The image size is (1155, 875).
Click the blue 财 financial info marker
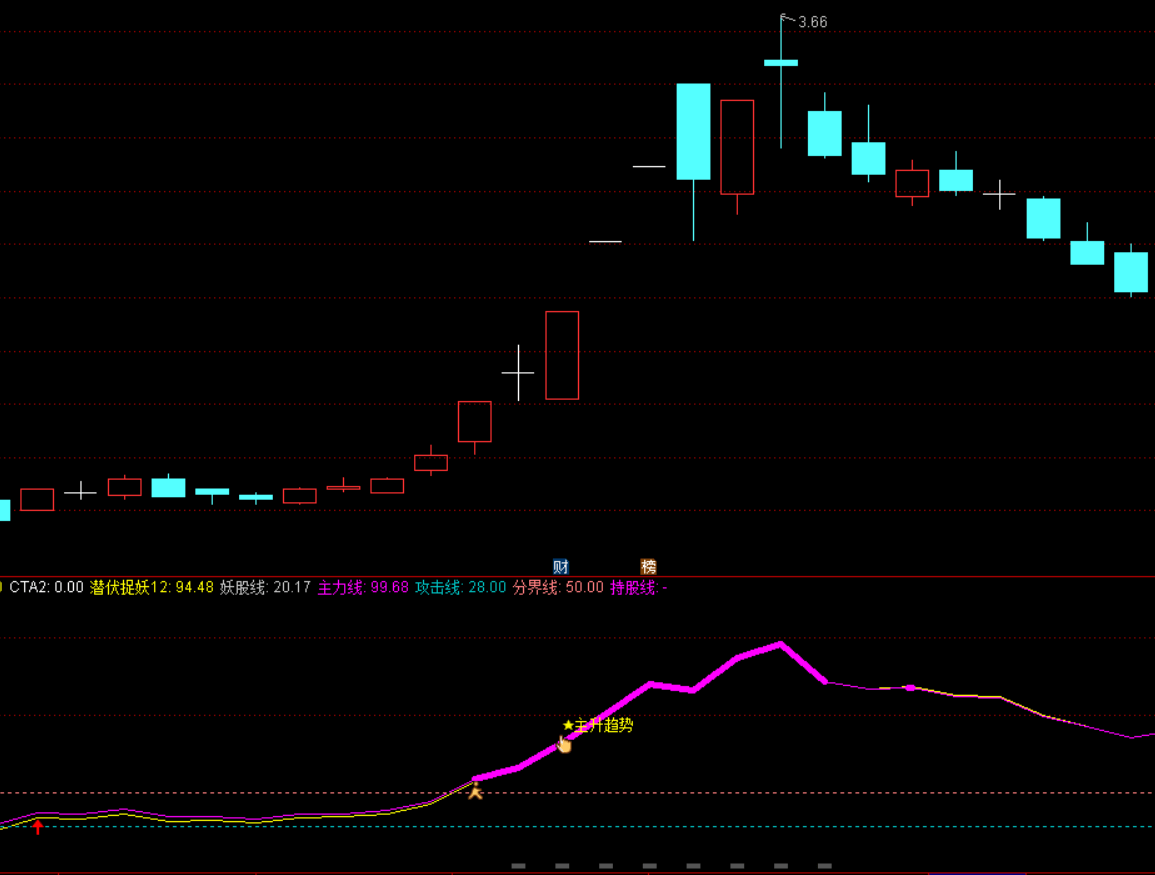[560, 566]
